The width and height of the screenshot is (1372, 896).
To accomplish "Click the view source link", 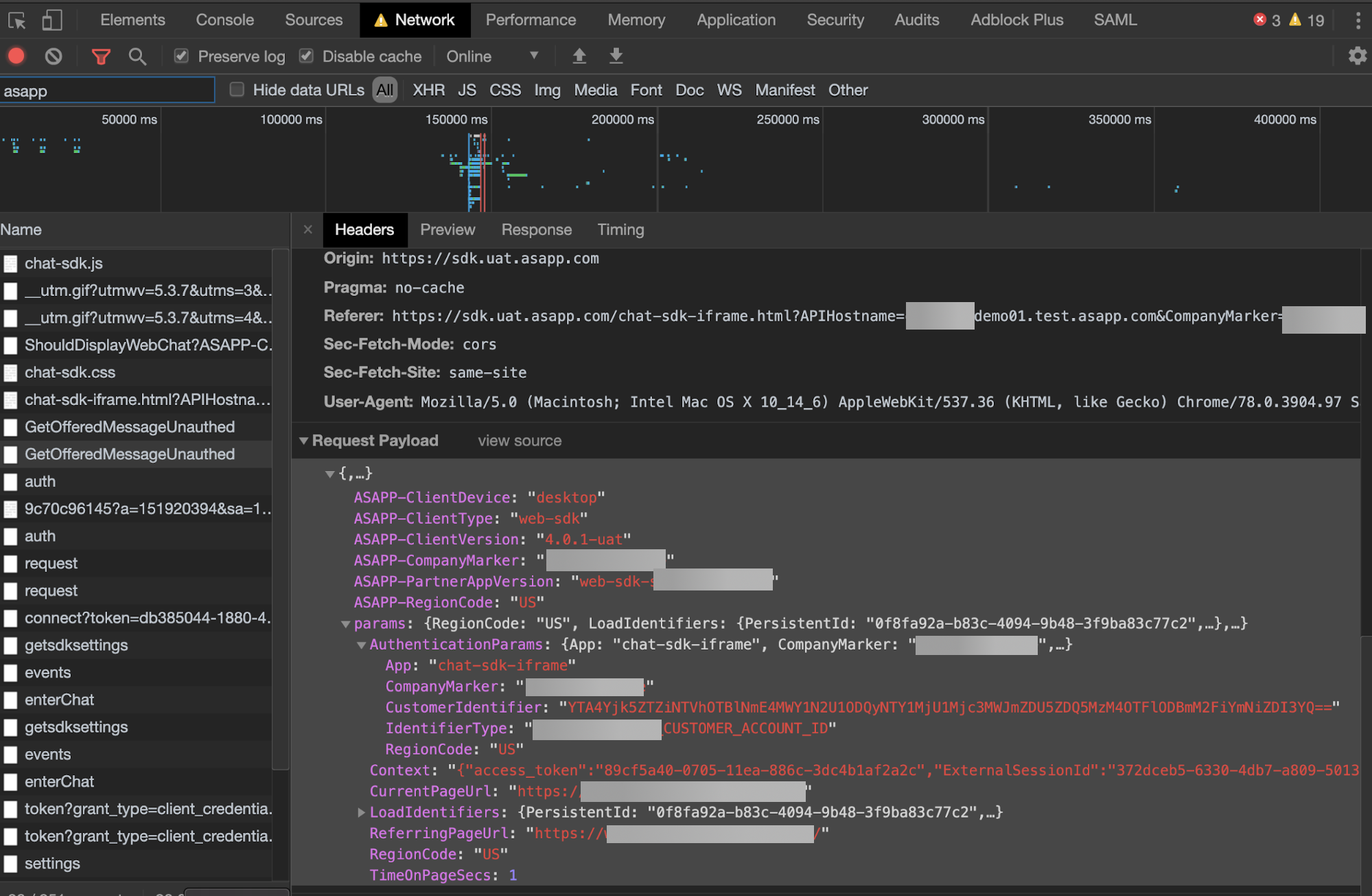I will tap(519, 441).
